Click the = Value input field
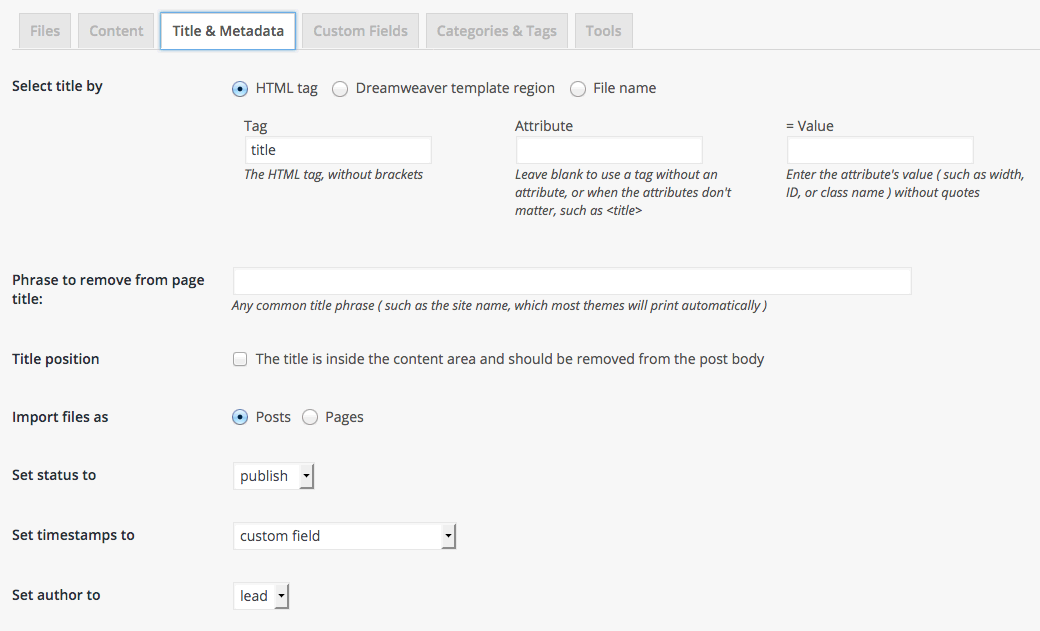 pyautogui.click(x=880, y=150)
